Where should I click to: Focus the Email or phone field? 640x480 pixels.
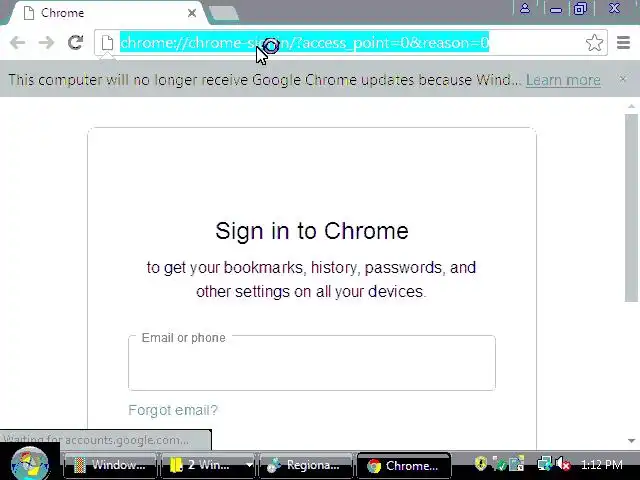tap(312, 363)
